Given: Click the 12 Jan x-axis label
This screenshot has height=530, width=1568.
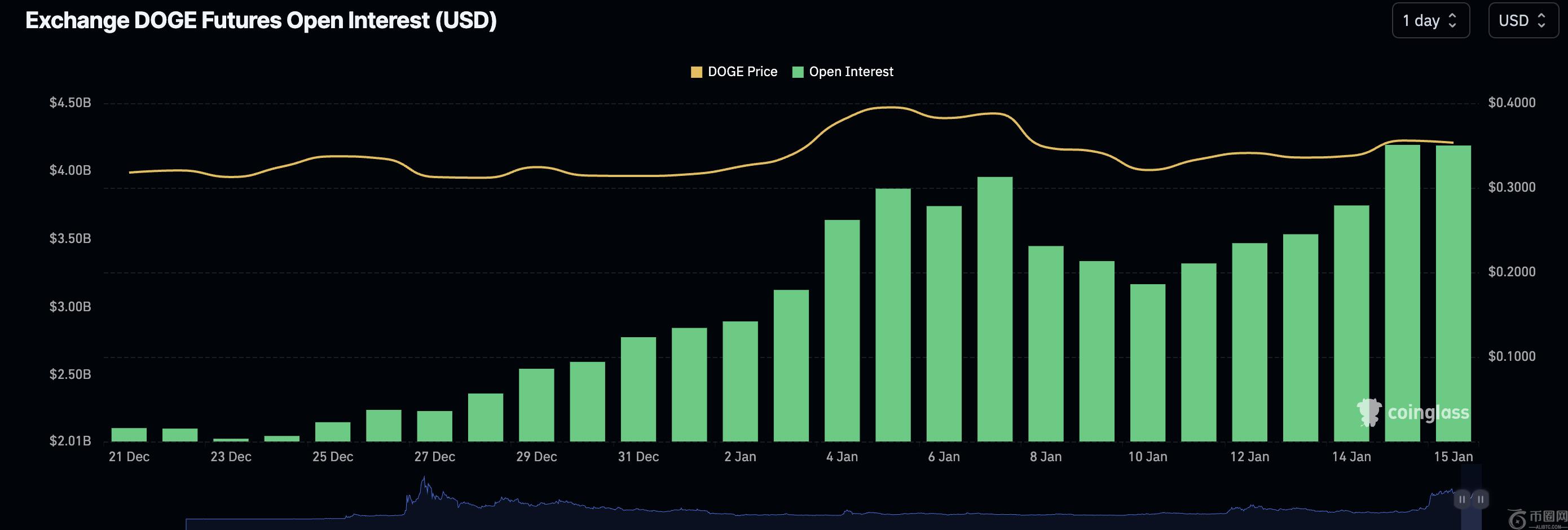Looking at the screenshot, I should pos(1250,456).
